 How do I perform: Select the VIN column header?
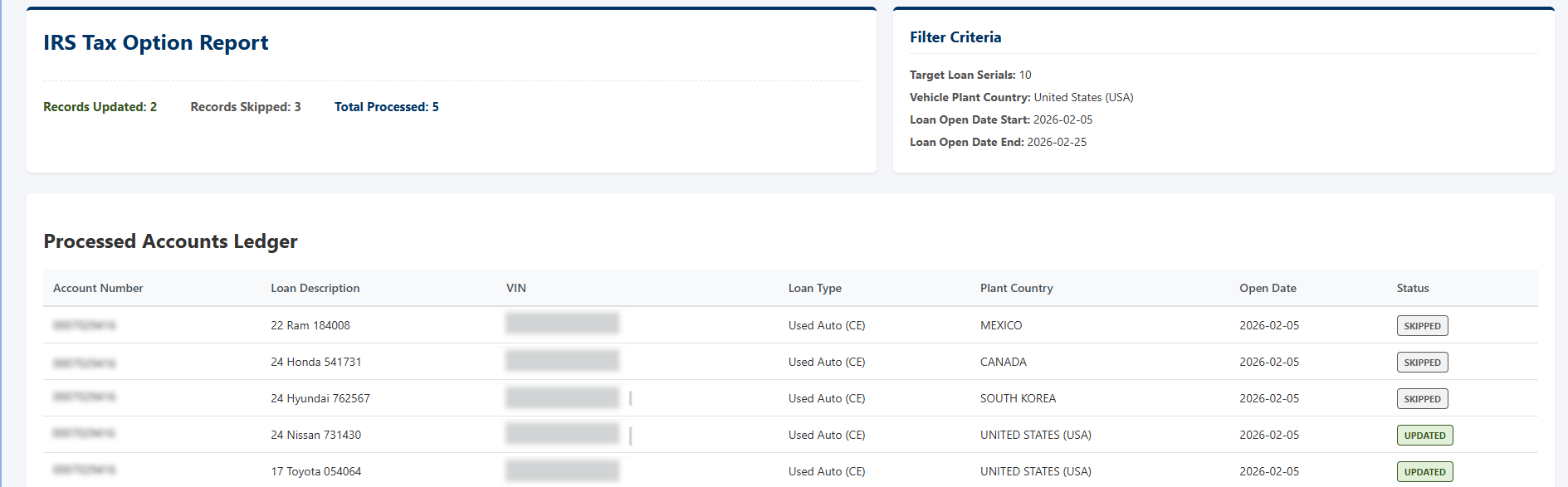[x=516, y=288]
